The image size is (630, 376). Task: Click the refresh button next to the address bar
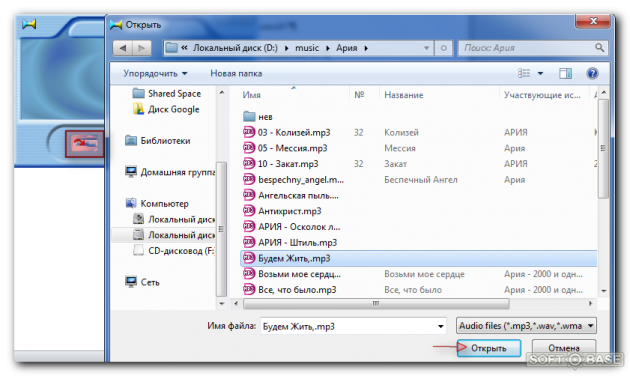(443, 48)
